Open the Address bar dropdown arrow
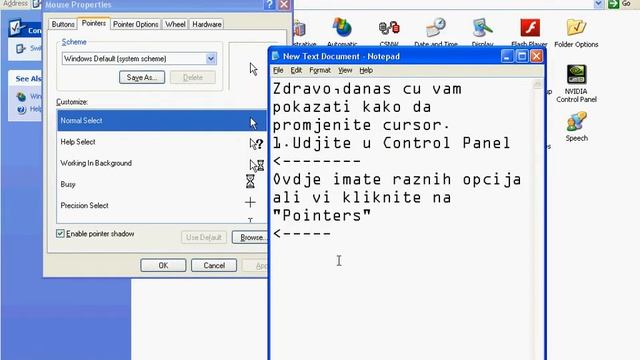 pyautogui.click(x=598, y=4)
